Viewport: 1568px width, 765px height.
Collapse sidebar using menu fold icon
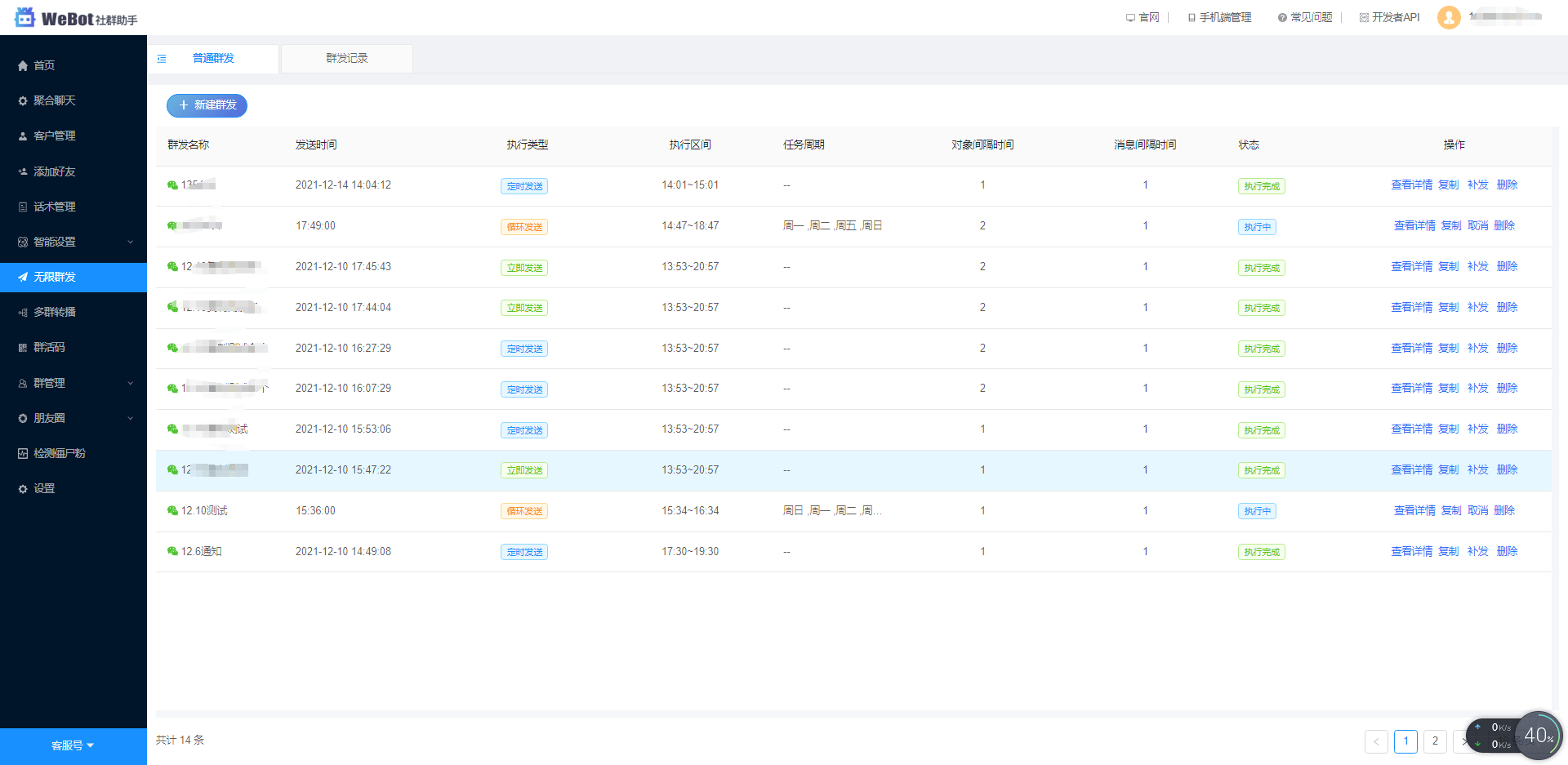click(162, 59)
